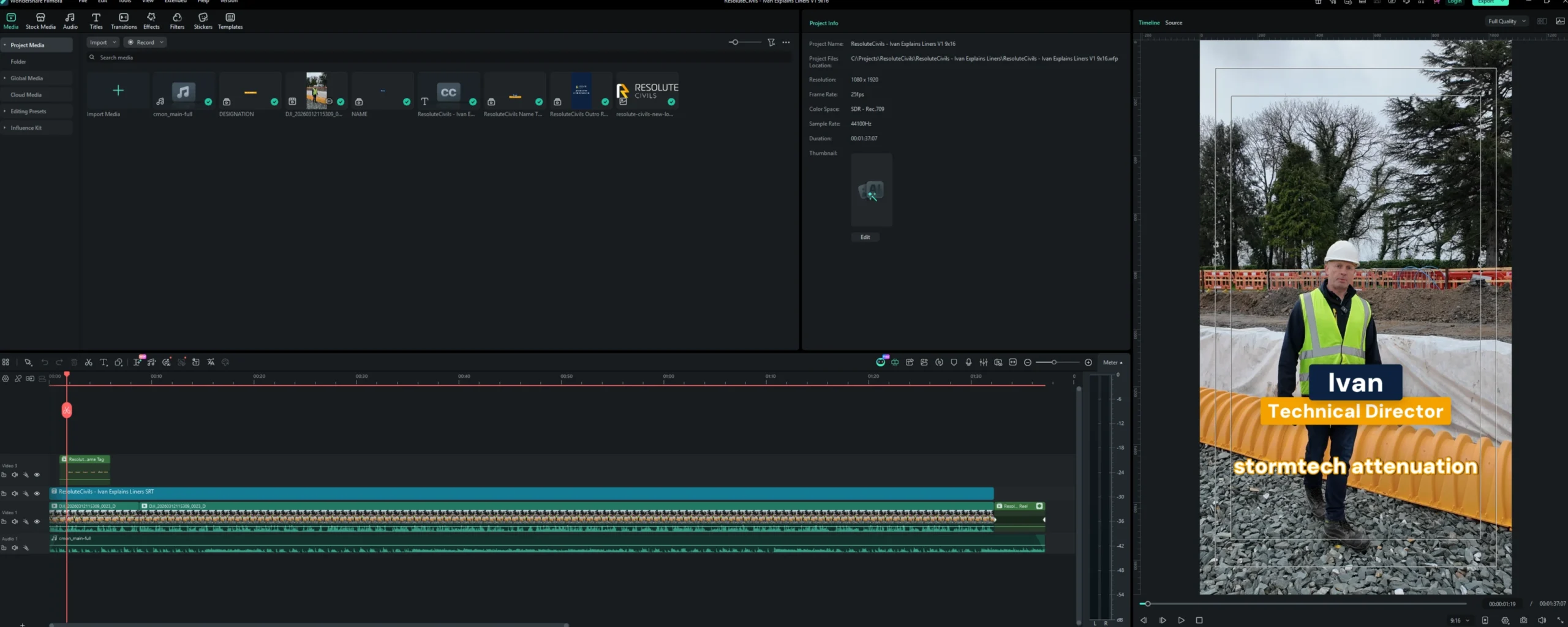The image size is (1568, 627).
Task: Click the trash delete icon in timeline toolbar
Action: click(x=74, y=362)
